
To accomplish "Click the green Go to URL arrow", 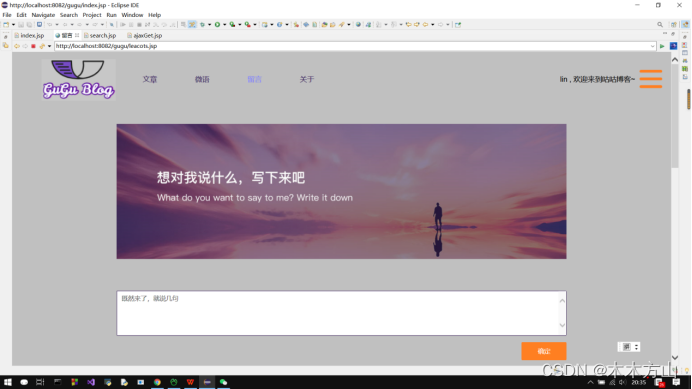I will pos(662,46).
